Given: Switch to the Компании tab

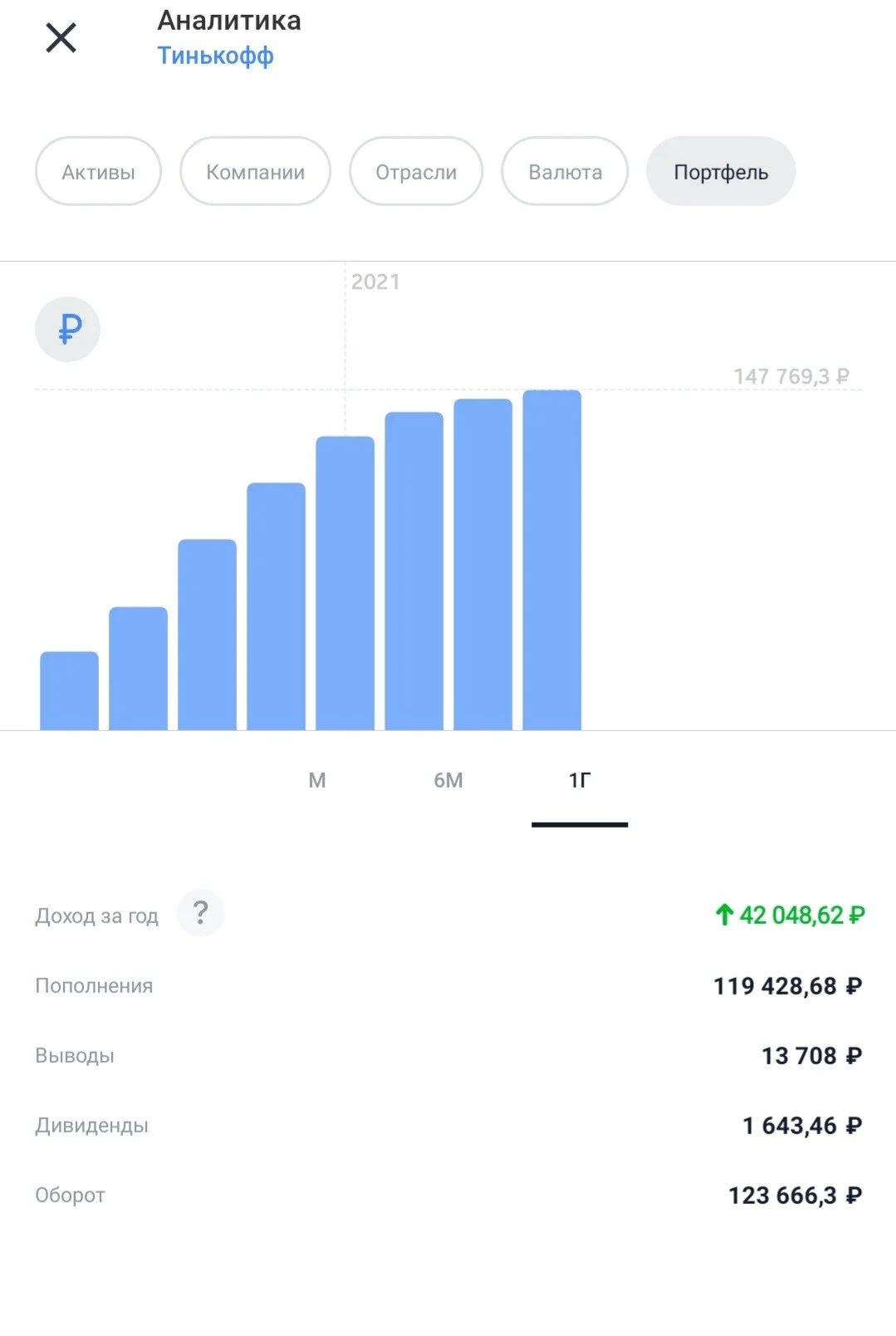Looking at the screenshot, I should click(x=255, y=171).
